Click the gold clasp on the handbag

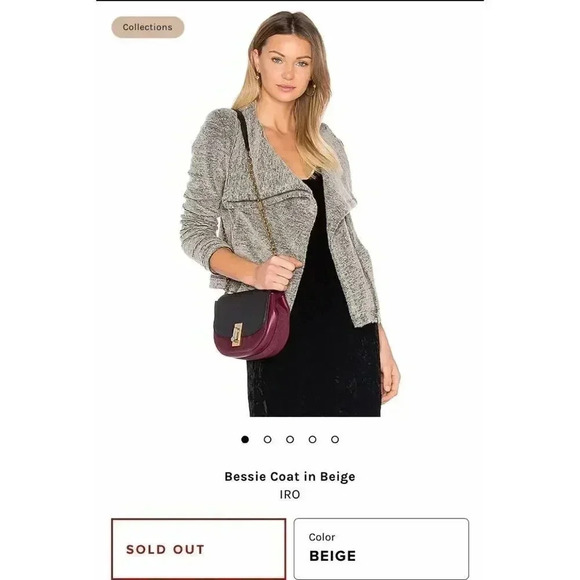(237, 335)
